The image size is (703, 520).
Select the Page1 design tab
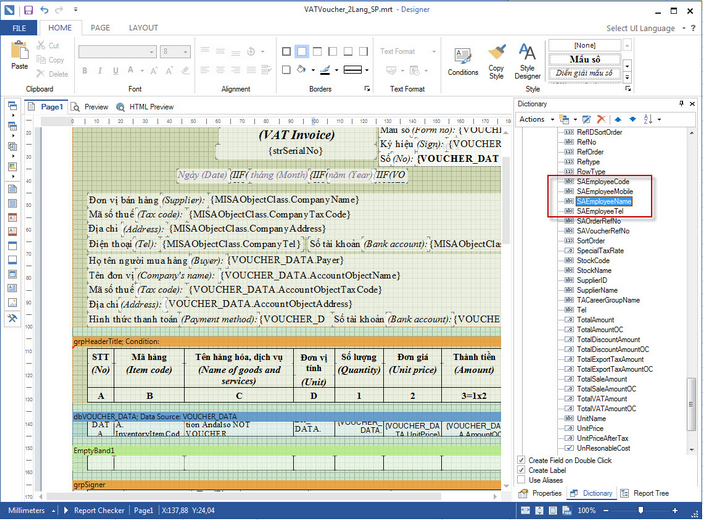46,107
